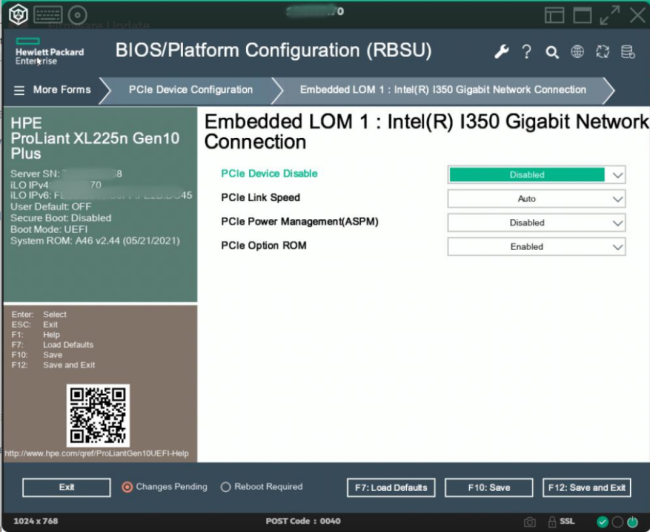Click the search magnifier icon
Screen dimensions: 650x532
pyautogui.click(x=552, y=52)
